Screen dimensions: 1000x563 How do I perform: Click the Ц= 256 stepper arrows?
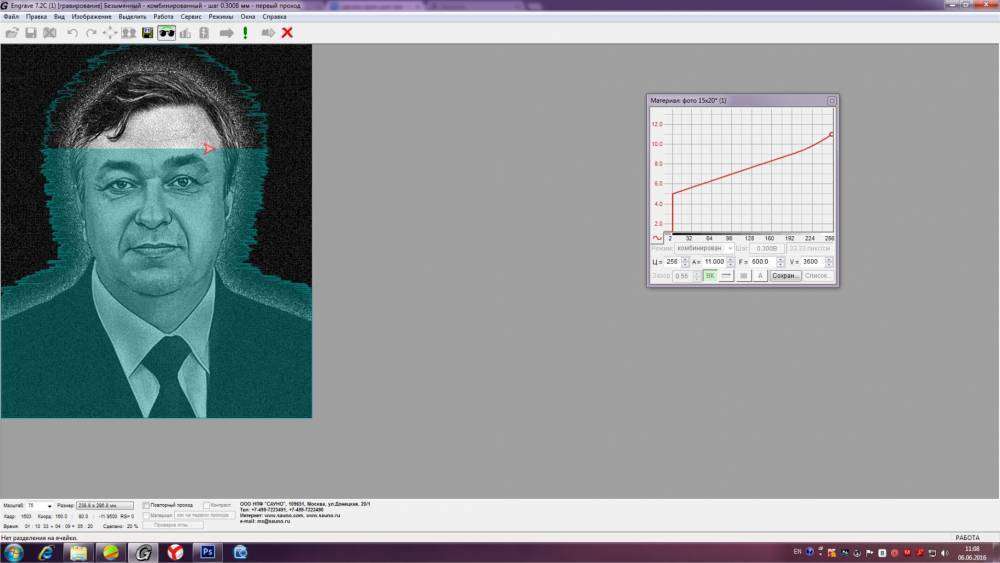[x=685, y=261]
